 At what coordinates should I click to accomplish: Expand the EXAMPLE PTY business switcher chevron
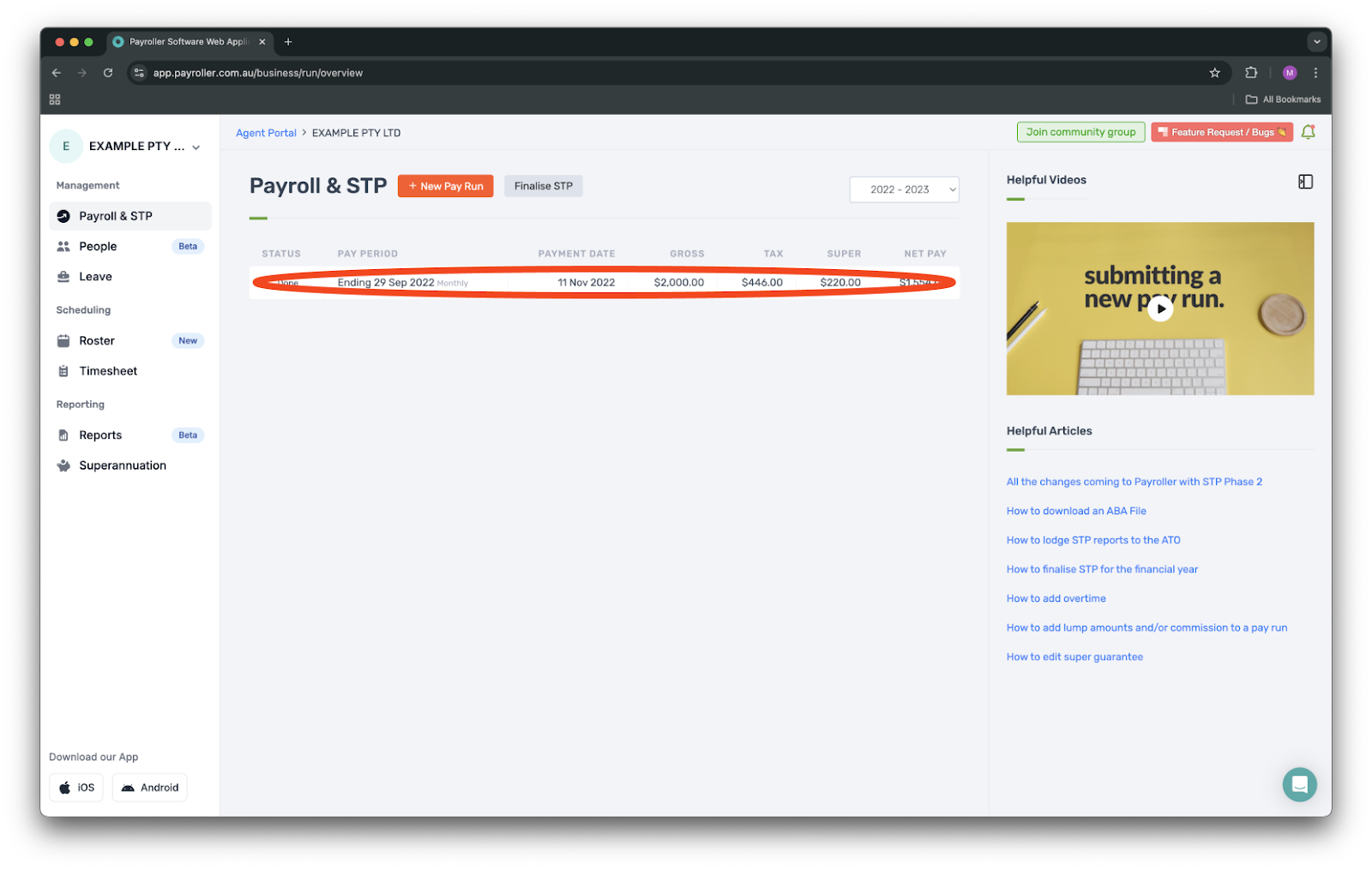tap(196, 147)
